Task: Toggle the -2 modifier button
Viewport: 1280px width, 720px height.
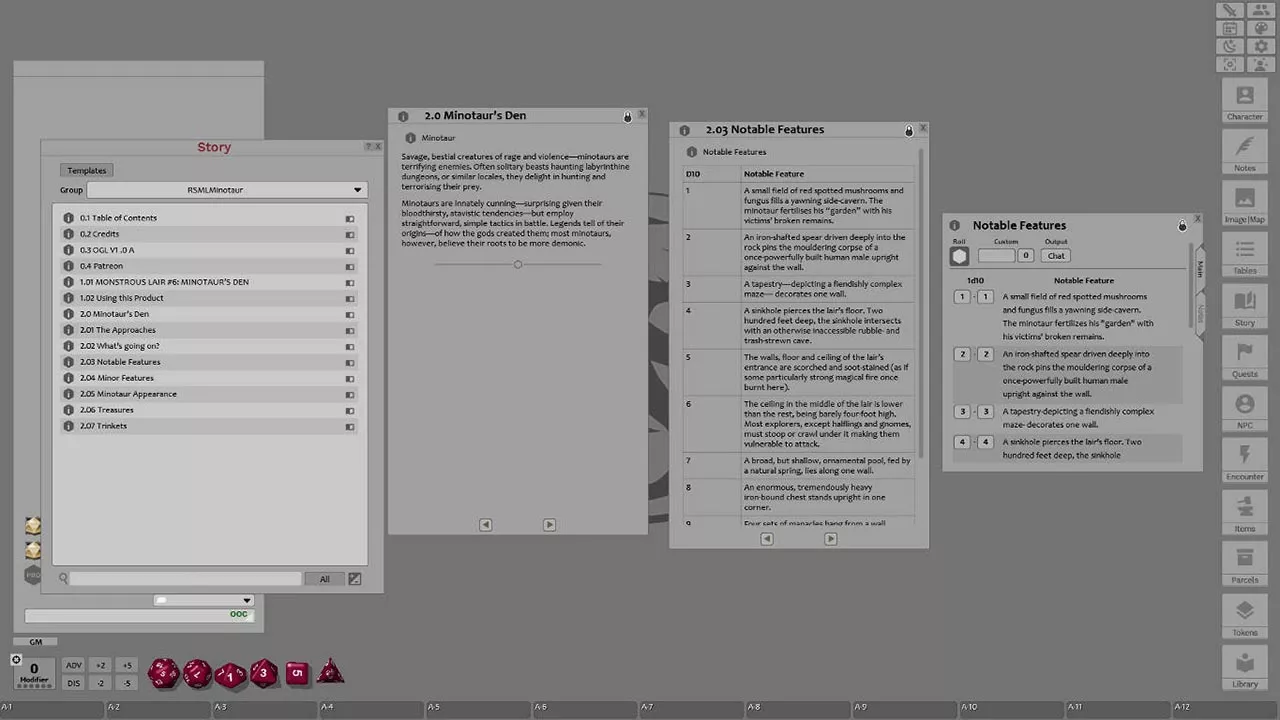Action: (101, 683)
